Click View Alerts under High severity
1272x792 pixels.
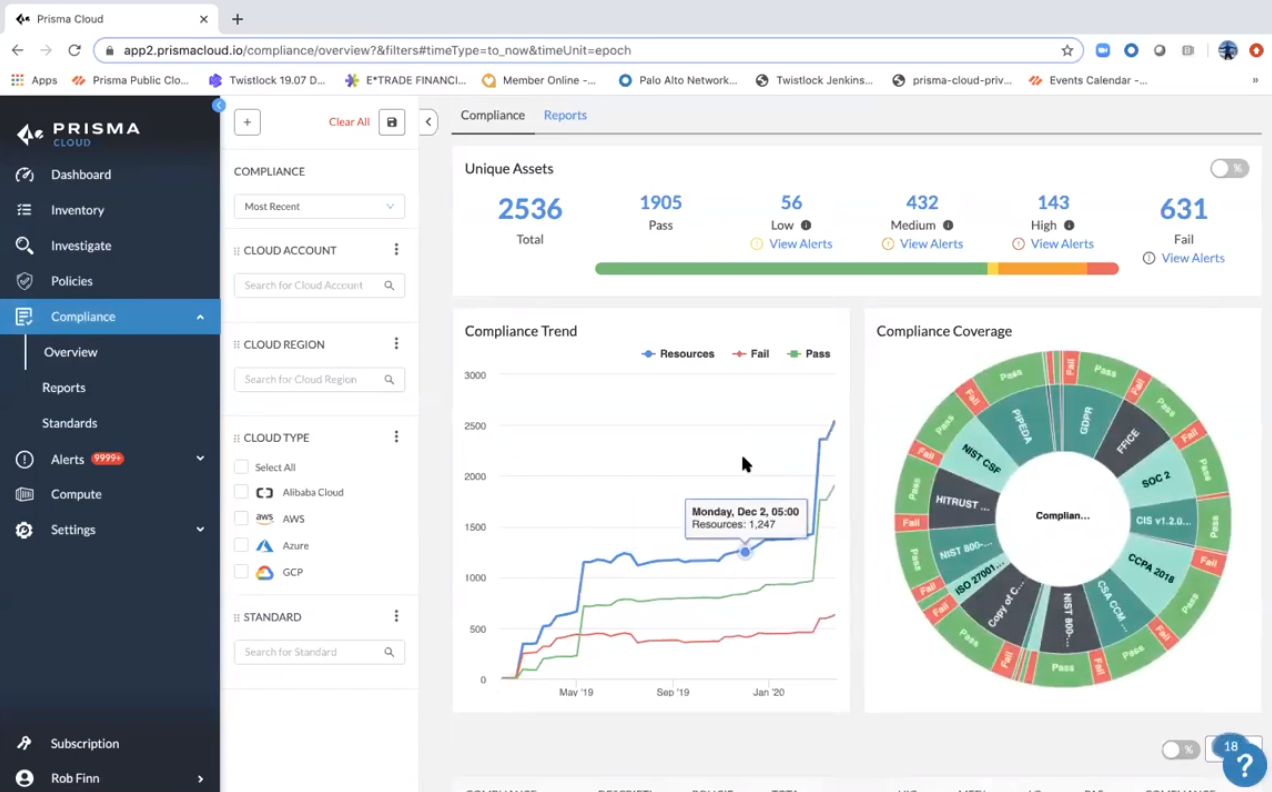pos(1062,244)
